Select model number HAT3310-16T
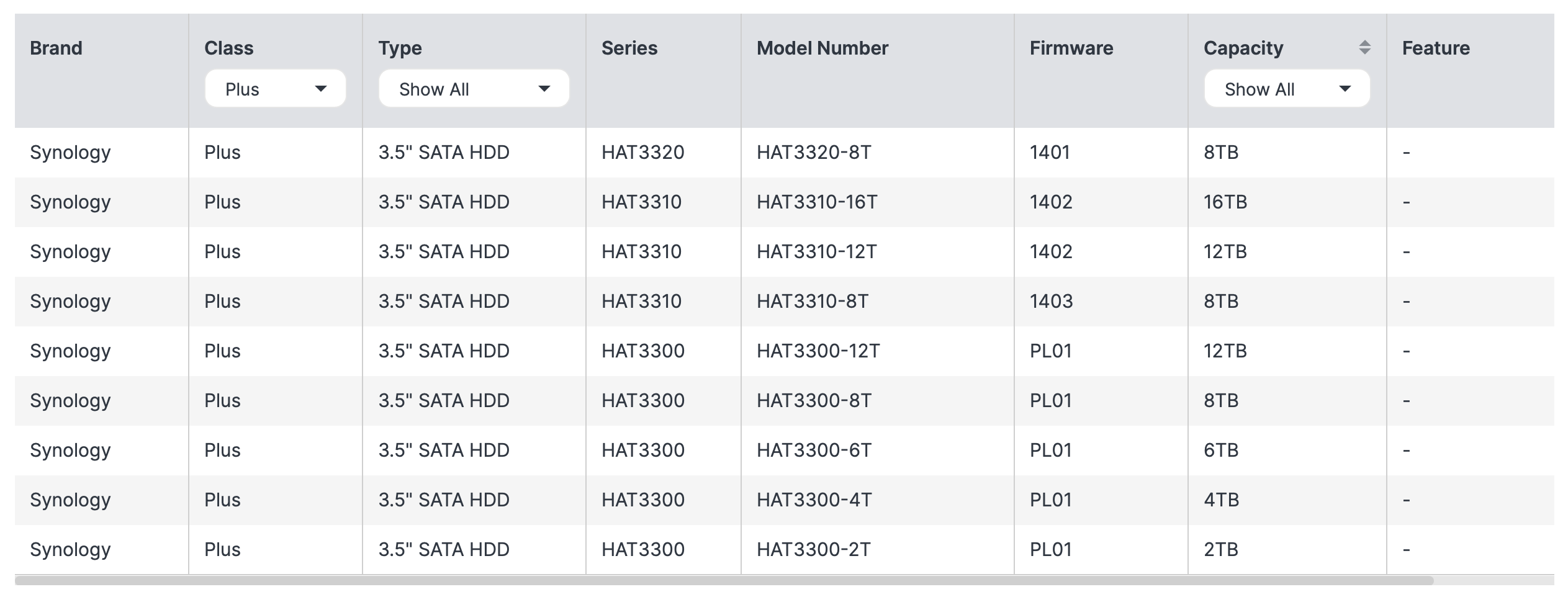 click(x=817, y=202)
